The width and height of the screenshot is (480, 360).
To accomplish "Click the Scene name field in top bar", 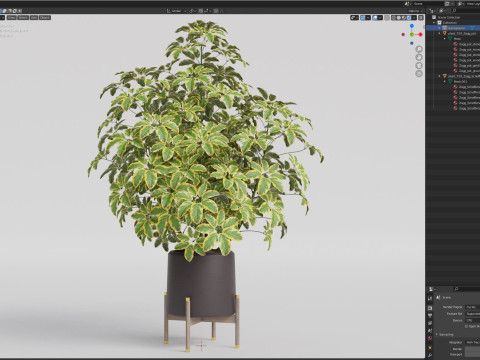I will (x=428, y=4).
